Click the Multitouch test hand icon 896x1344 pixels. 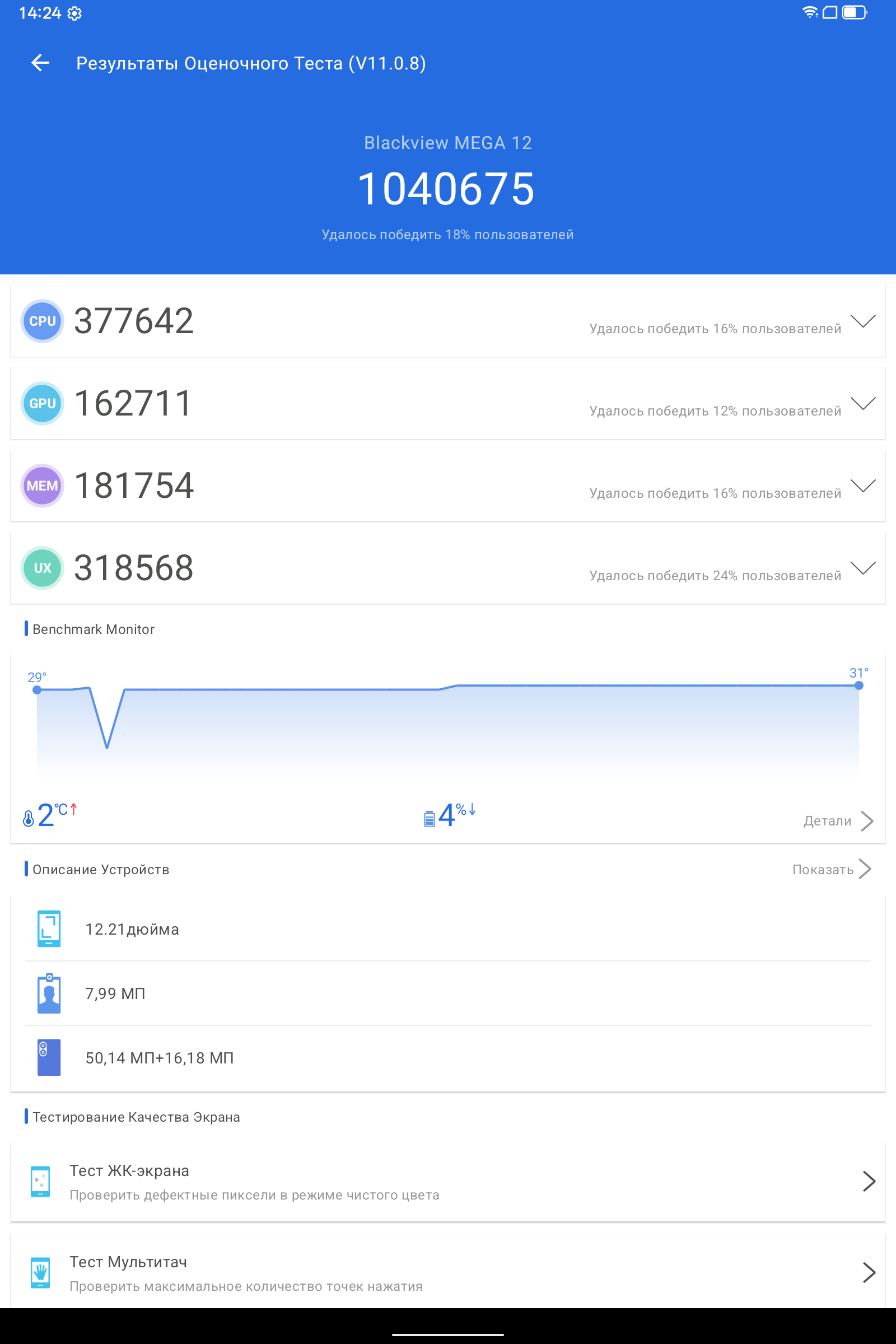(40, 1272)
